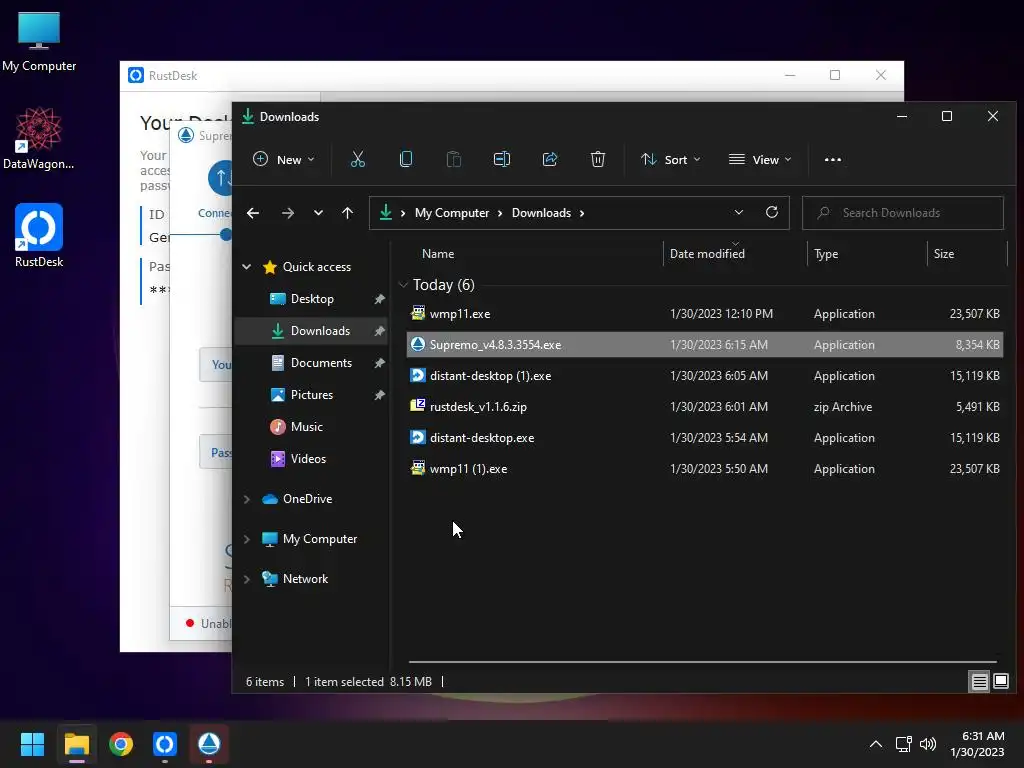Open DataWagon desktop shortcut icon
This screenshot has width=1024, height=768.
coord(39,138)
